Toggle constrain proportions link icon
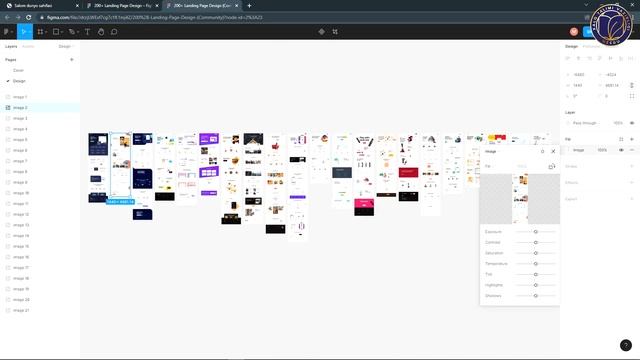The width and height of the screenshot is (640, 360). pos(632,85)
